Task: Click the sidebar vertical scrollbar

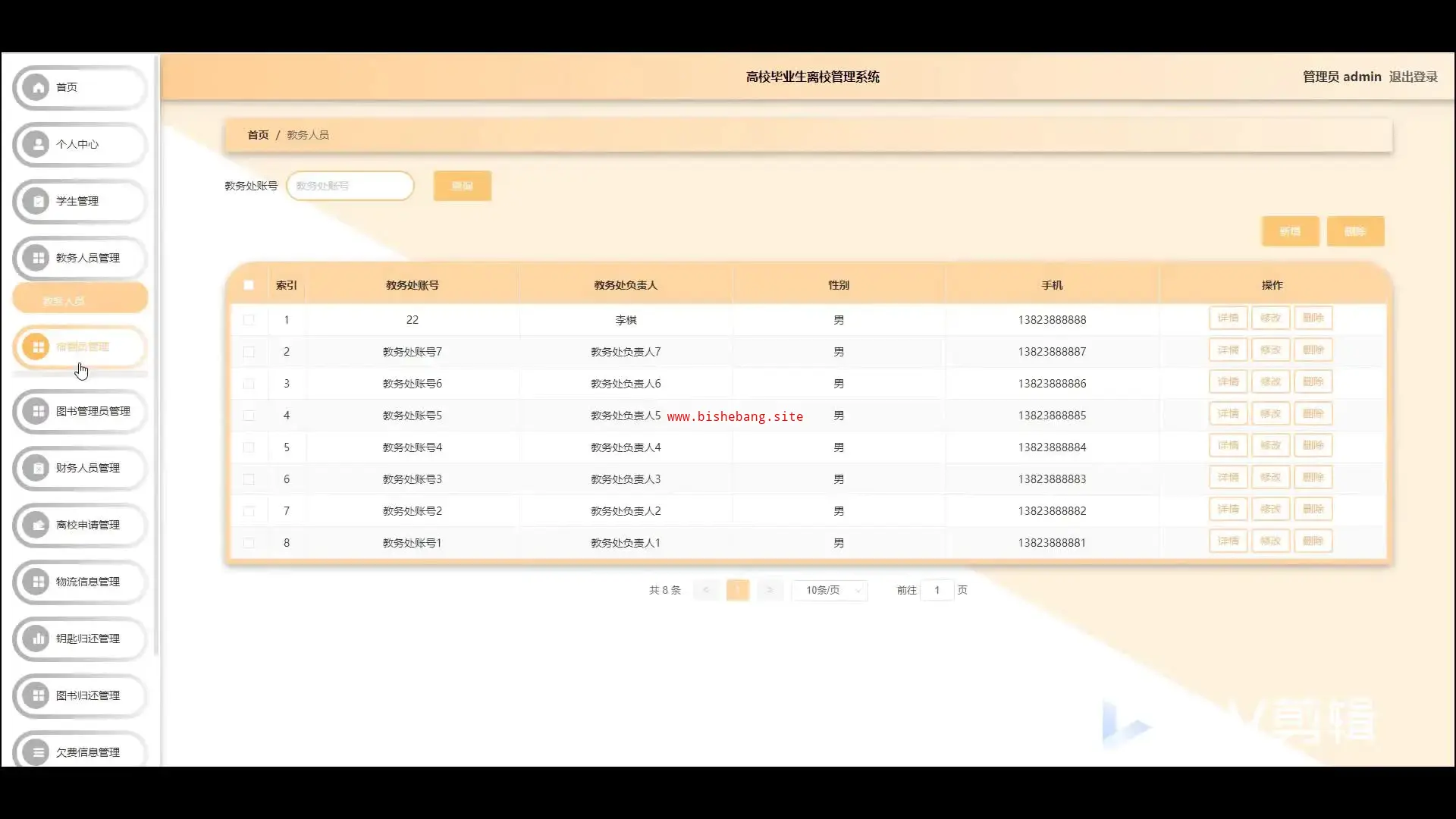Action: 156,356
